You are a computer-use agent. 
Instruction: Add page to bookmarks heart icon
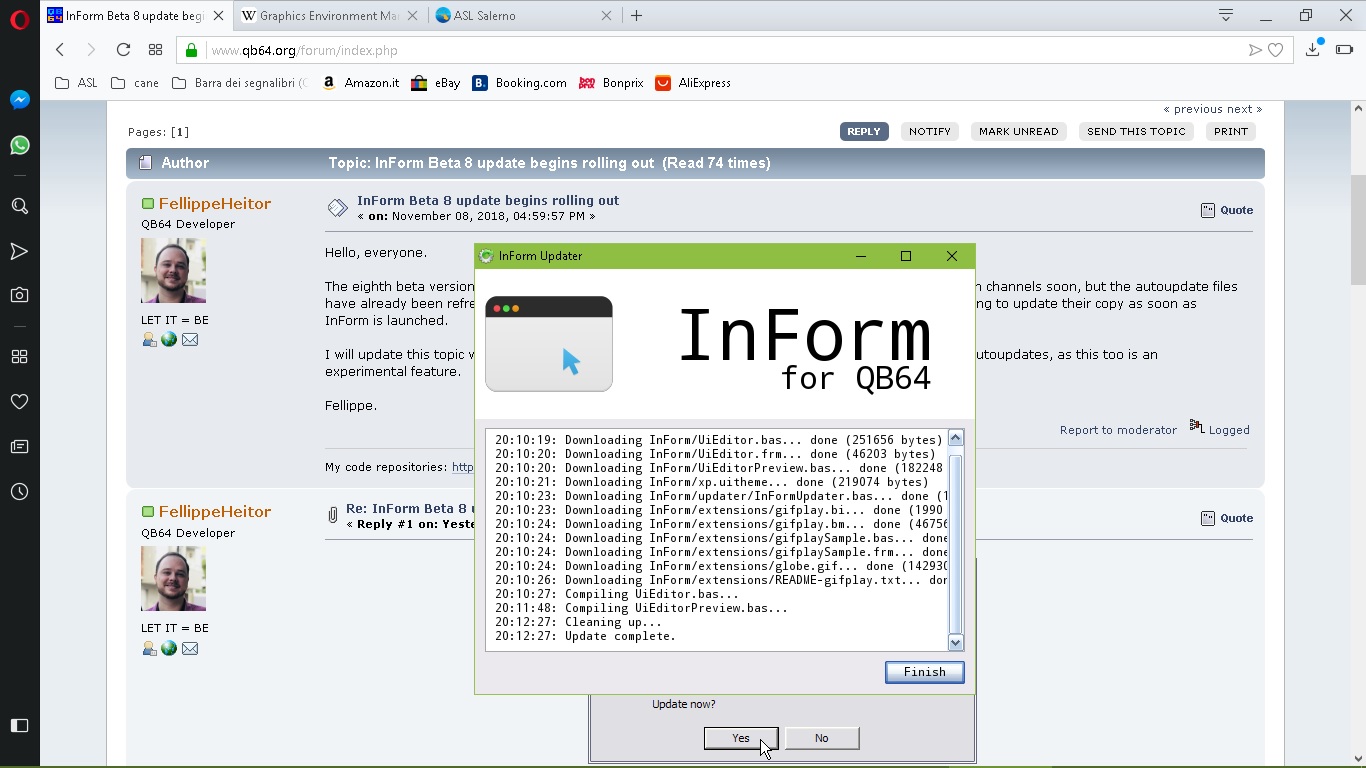pyautogui.click(x=1276, y=50)
